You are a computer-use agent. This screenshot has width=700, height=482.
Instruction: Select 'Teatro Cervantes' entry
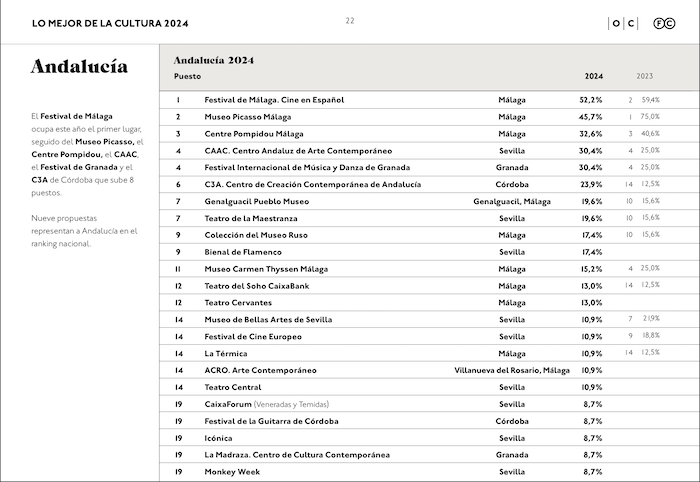(x=238, y=303)
